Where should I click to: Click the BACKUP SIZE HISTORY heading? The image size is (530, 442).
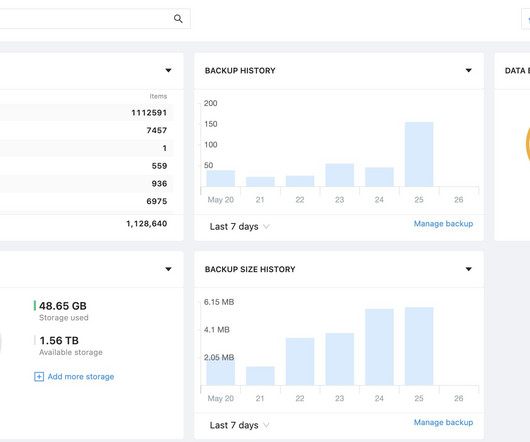[x=250, y=269]
